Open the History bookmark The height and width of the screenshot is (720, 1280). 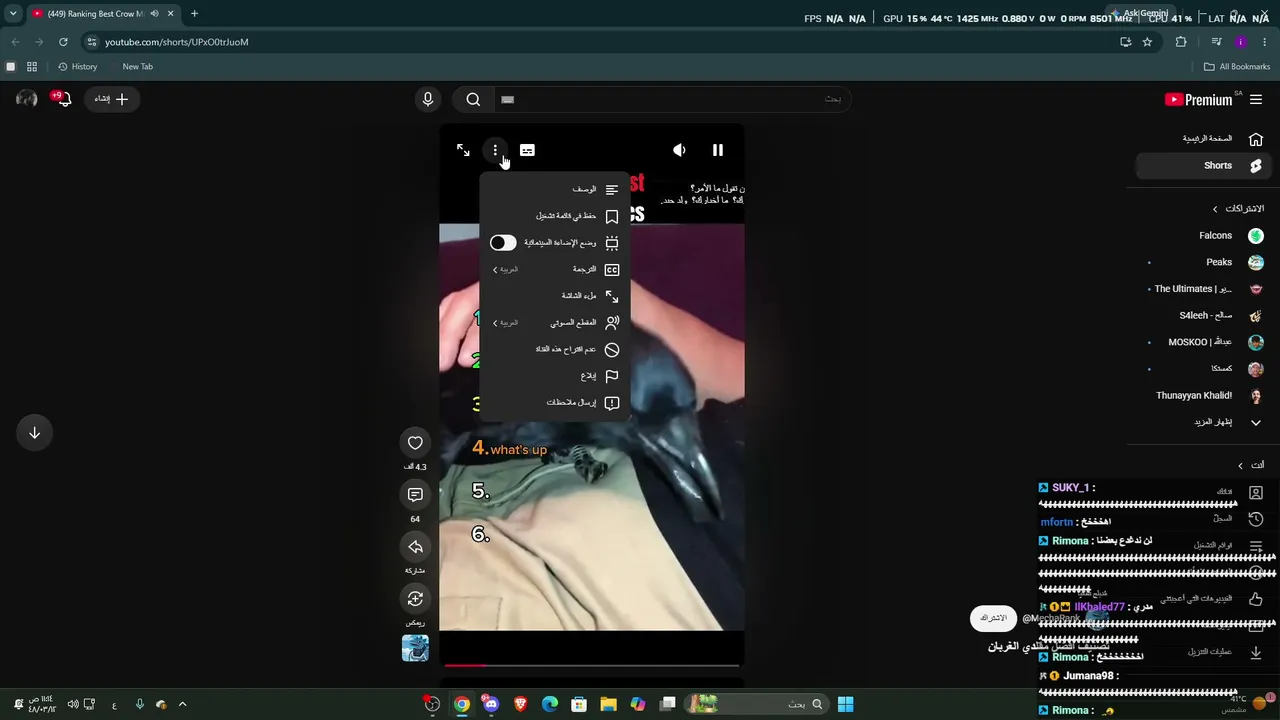click(77, 67)
